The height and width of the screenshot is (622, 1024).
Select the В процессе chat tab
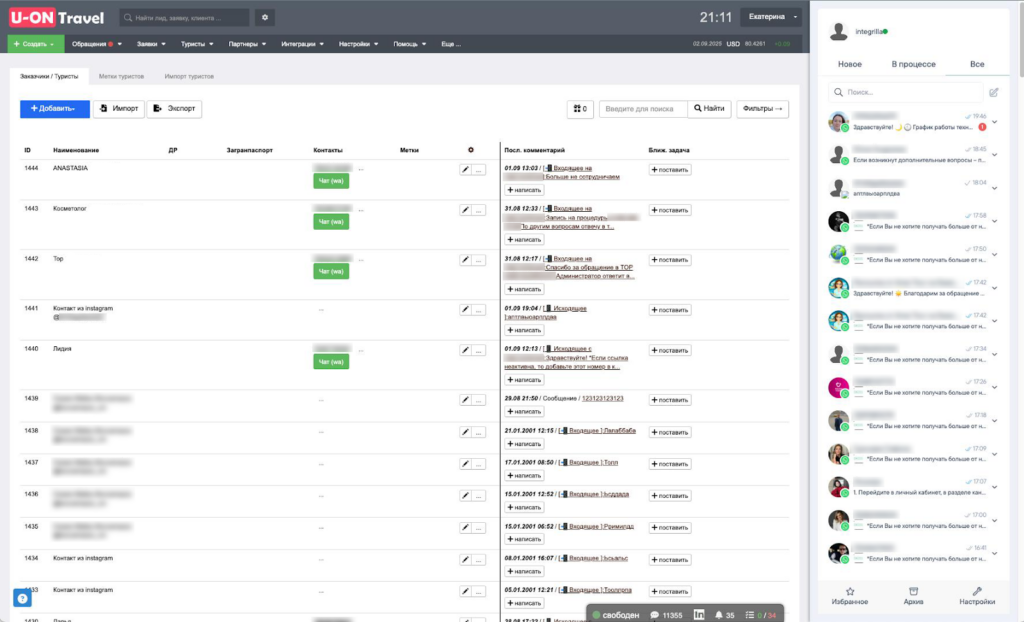click(x=913, y=64)
